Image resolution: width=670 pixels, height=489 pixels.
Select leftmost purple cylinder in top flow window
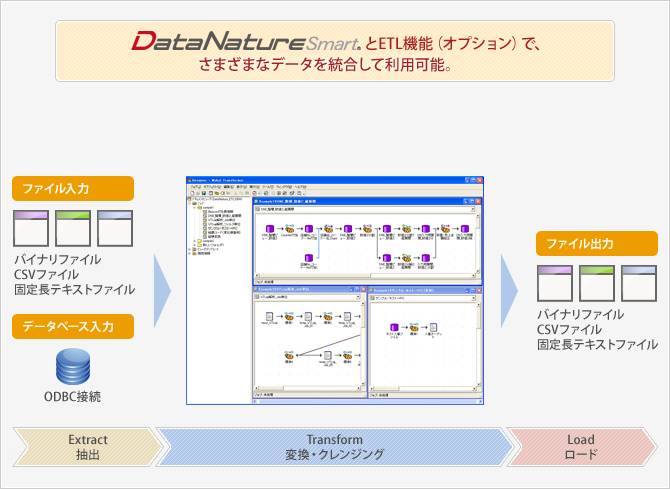click(270, 229)
